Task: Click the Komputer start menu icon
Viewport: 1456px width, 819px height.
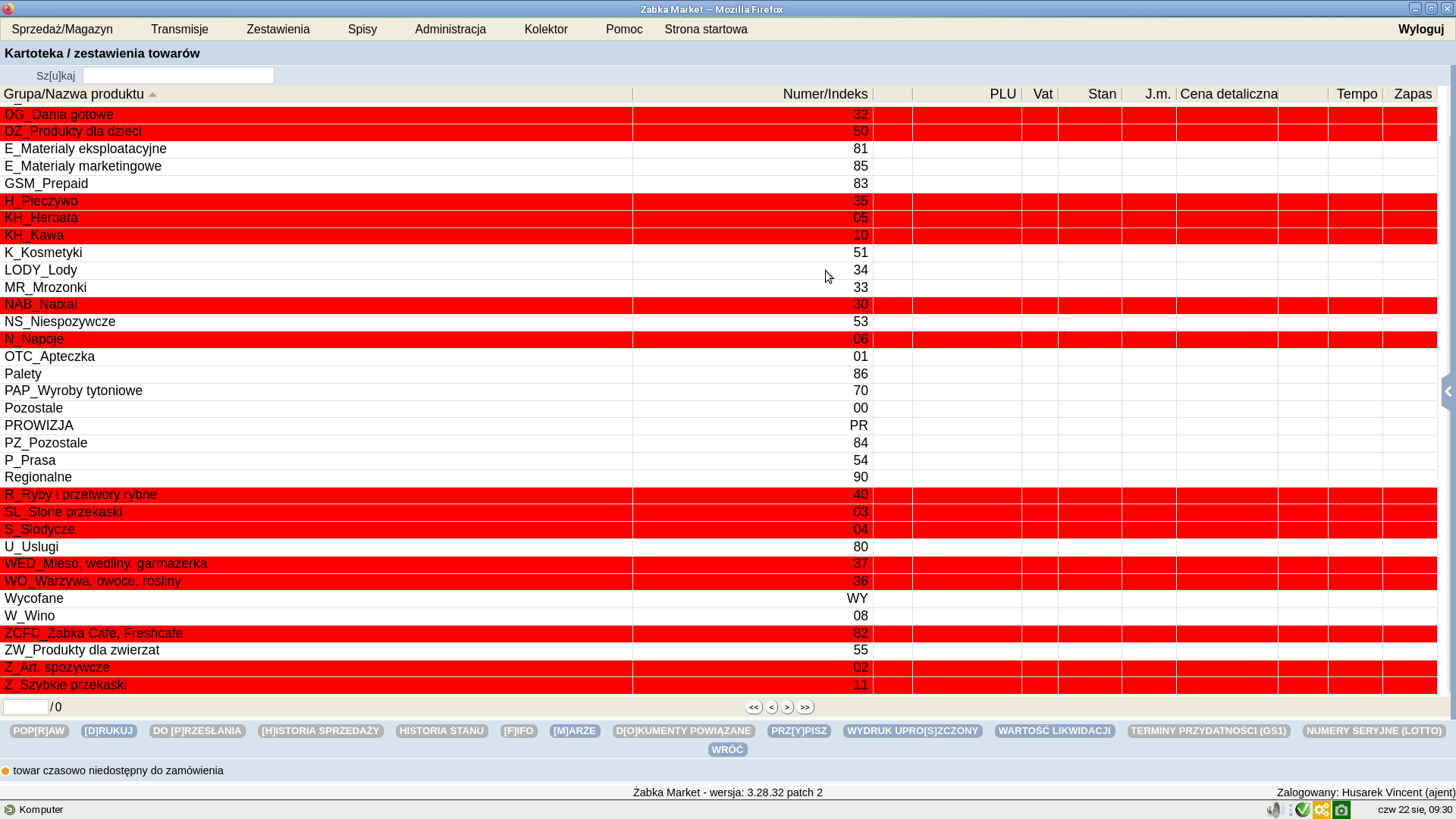Action: click(x=10, y=810)
